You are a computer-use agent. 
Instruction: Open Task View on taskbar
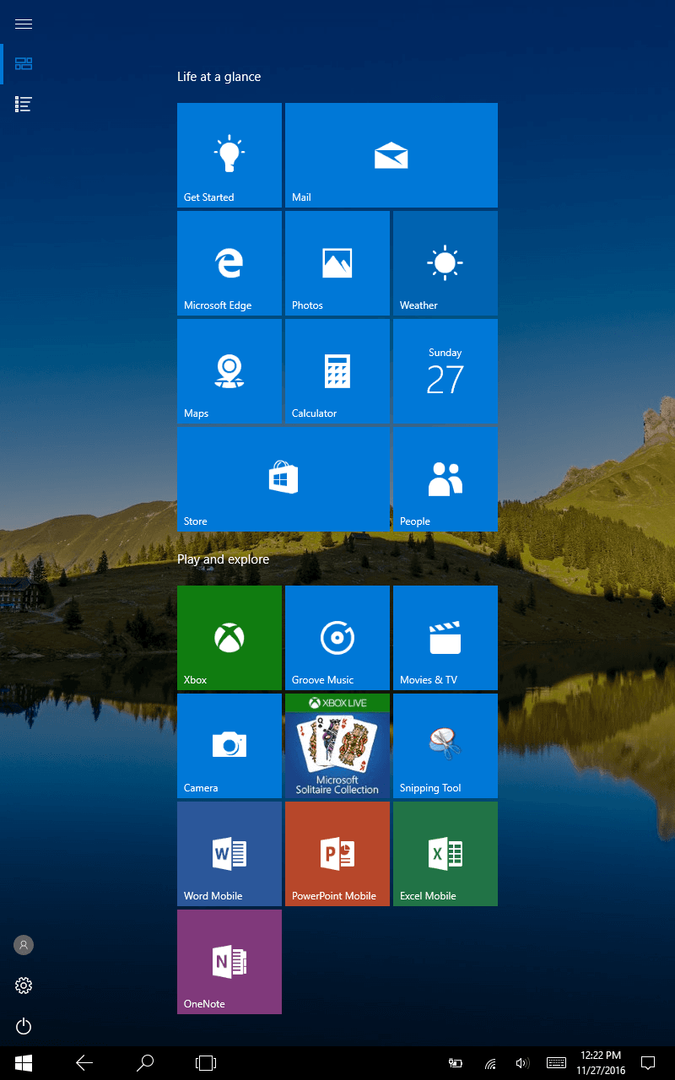[x=205, y=1063]
